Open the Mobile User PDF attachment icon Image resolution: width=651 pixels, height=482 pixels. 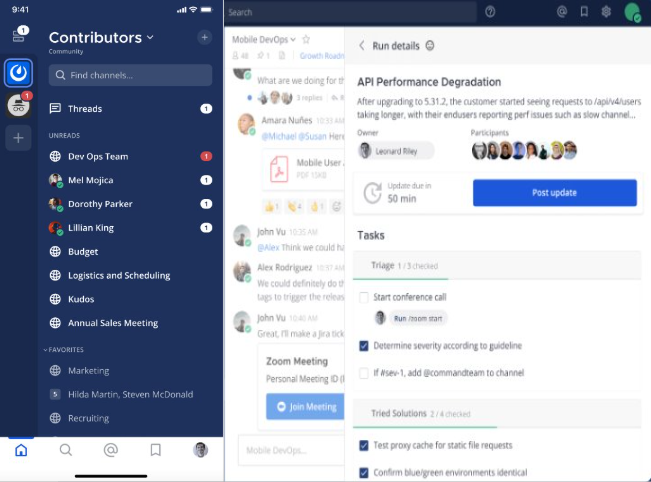[x=279, y=169]
